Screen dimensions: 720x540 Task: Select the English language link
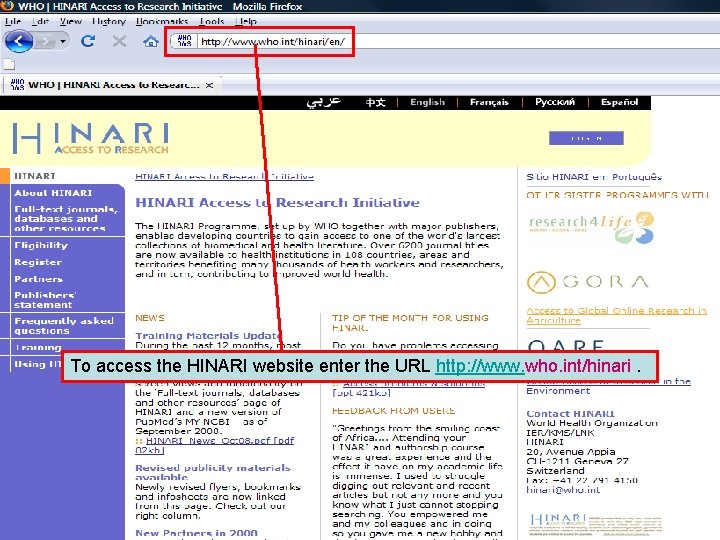coord(428,102)
